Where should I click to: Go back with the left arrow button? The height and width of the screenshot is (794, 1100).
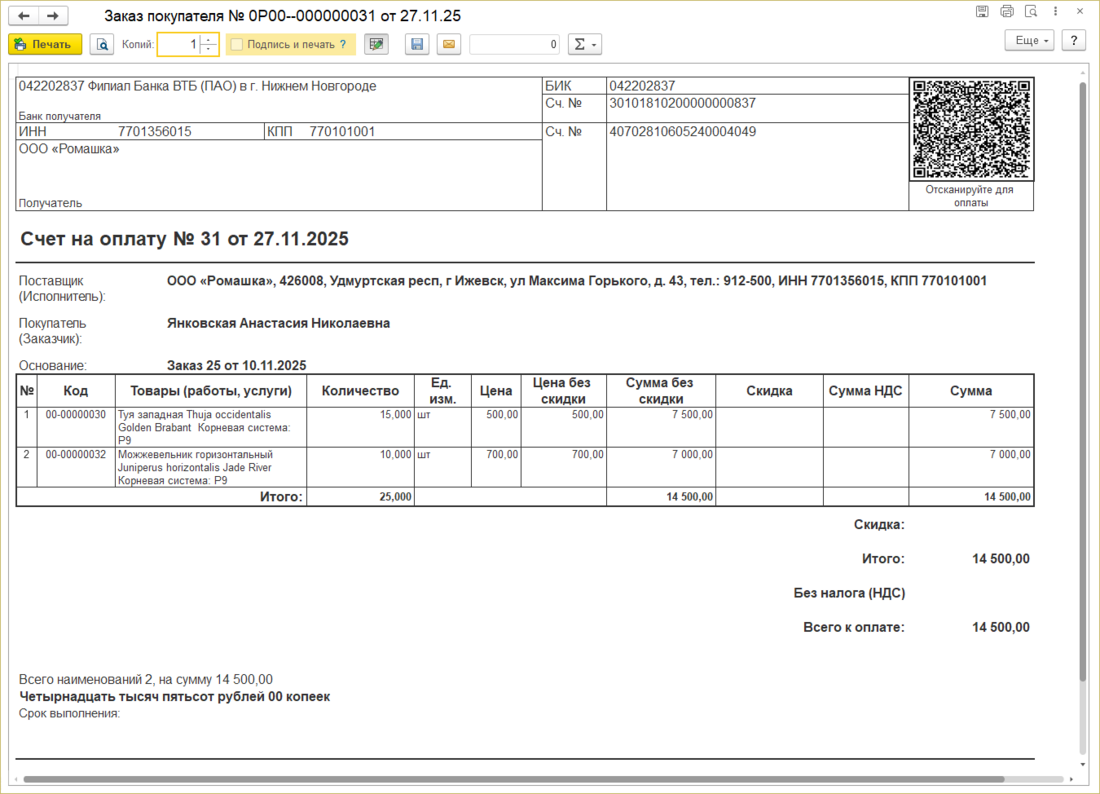click(x=24, y=16)
